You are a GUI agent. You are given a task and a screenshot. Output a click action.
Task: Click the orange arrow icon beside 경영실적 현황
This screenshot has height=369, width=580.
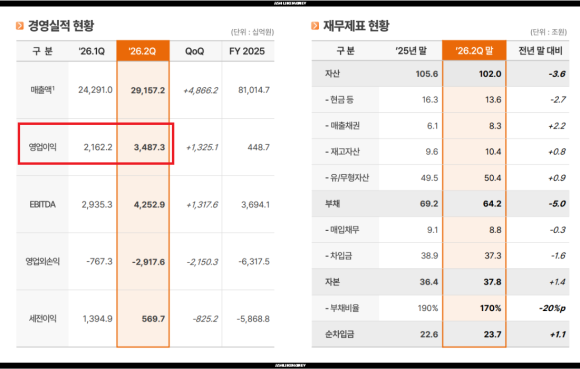tap(20, 26)
